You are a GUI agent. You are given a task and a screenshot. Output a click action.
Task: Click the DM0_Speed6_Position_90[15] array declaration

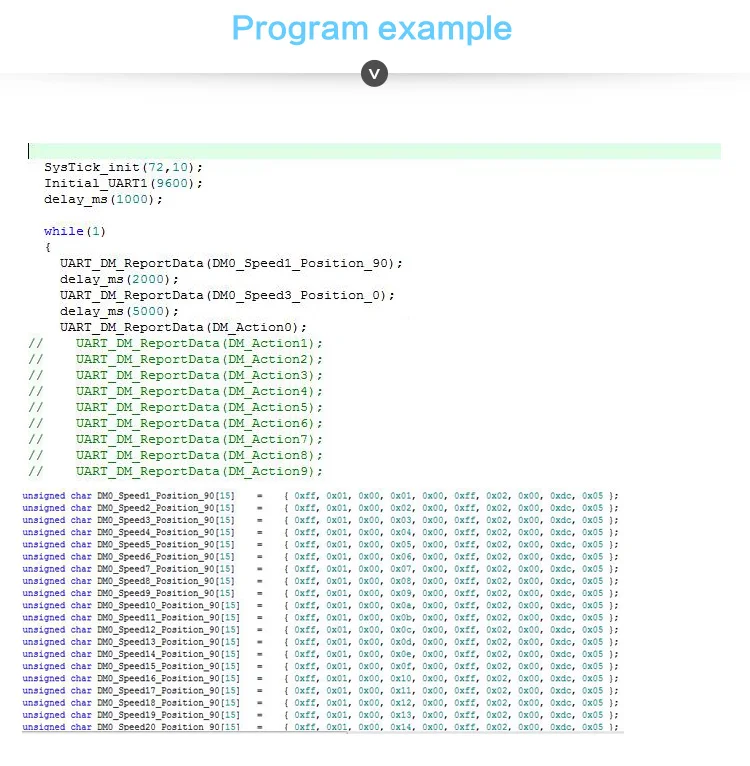point(321,557)
